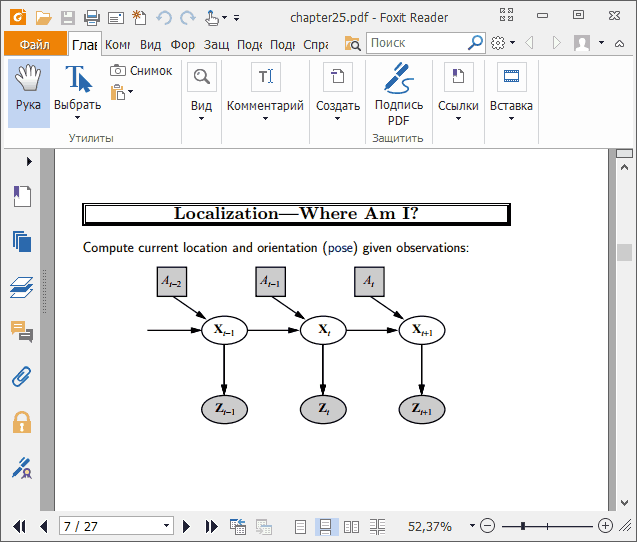Collapse the ribbon with the caret icon
The image size is (637, 542).
tap(620, 43)
